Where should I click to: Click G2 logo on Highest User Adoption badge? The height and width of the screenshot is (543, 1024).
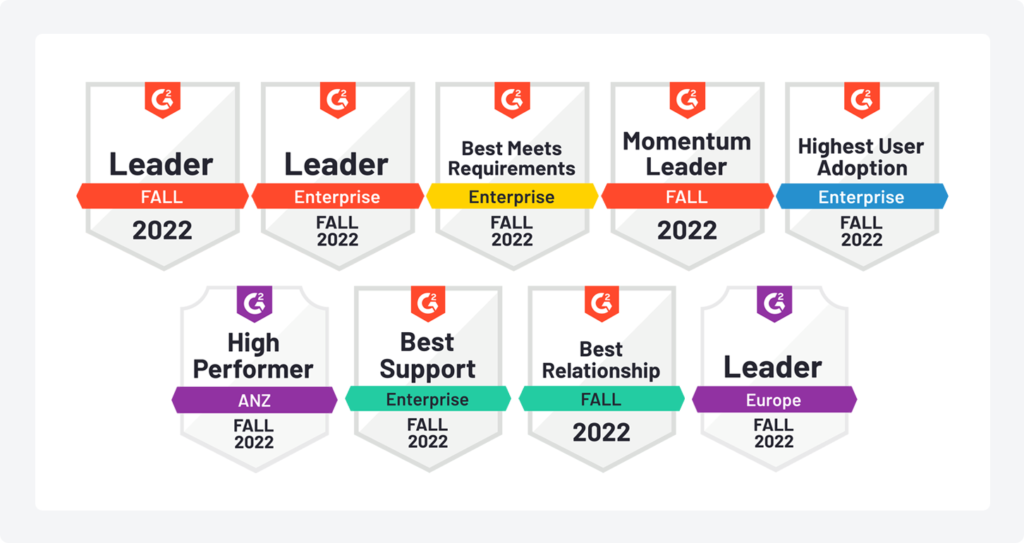click(862, 100)
